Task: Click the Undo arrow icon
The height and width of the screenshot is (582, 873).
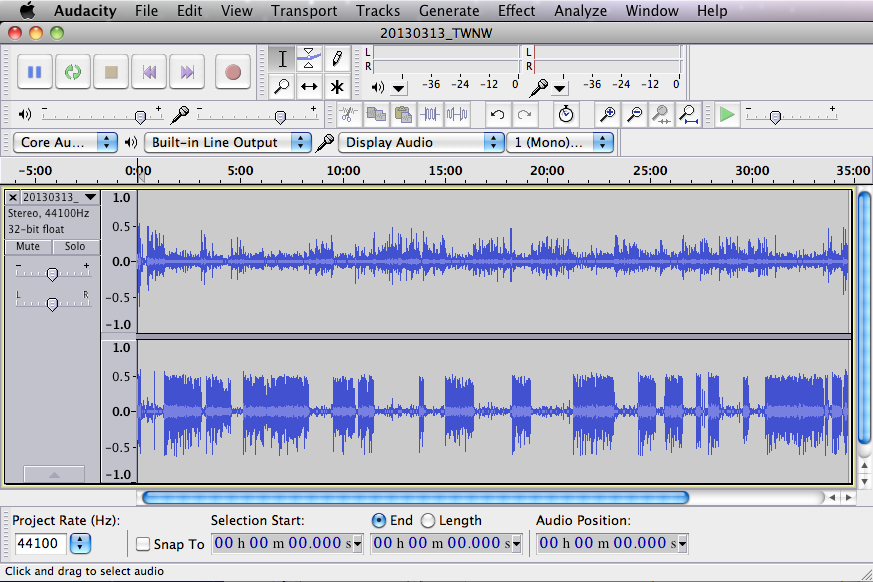Action: pos(497,114)
